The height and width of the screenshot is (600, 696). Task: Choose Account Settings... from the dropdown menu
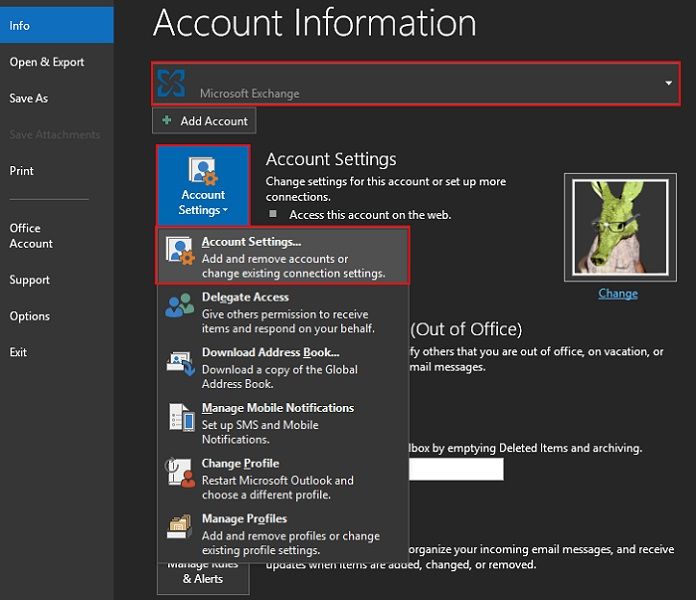pyautogui.click(x=282, y=256)
